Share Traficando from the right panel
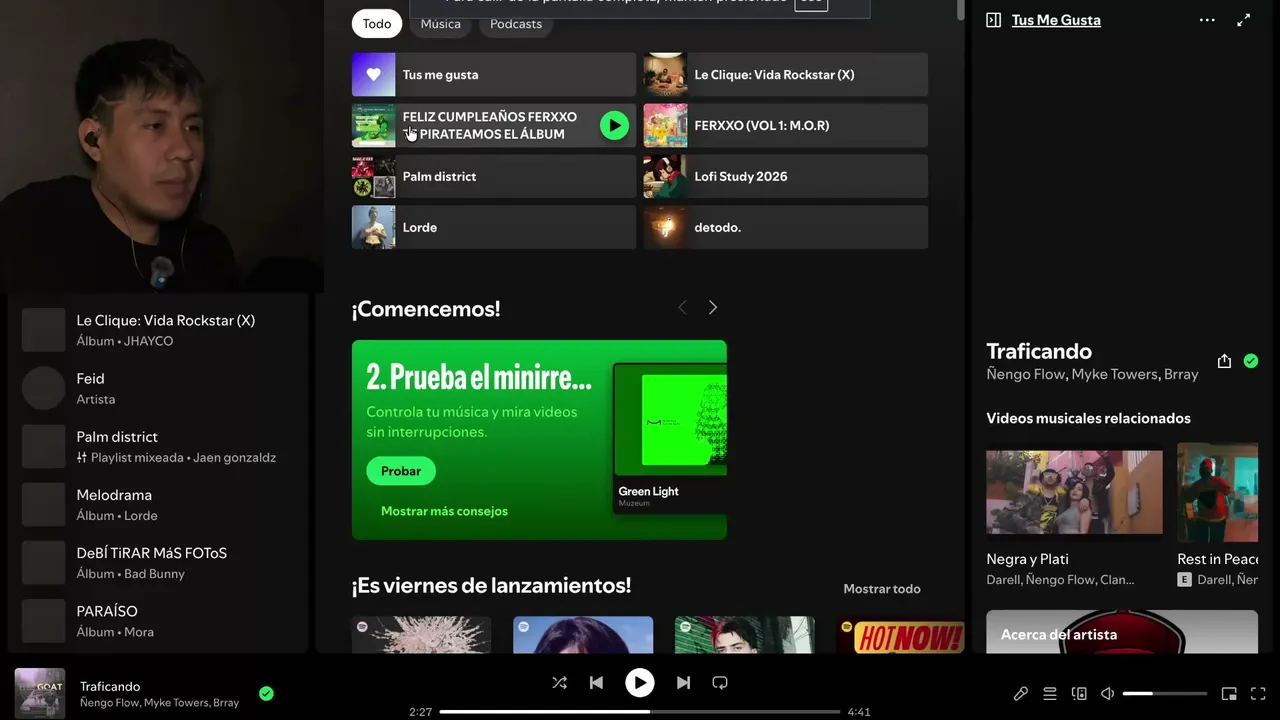The height and width of the screenshot is (720, 1280). (x=1224, y=361)
